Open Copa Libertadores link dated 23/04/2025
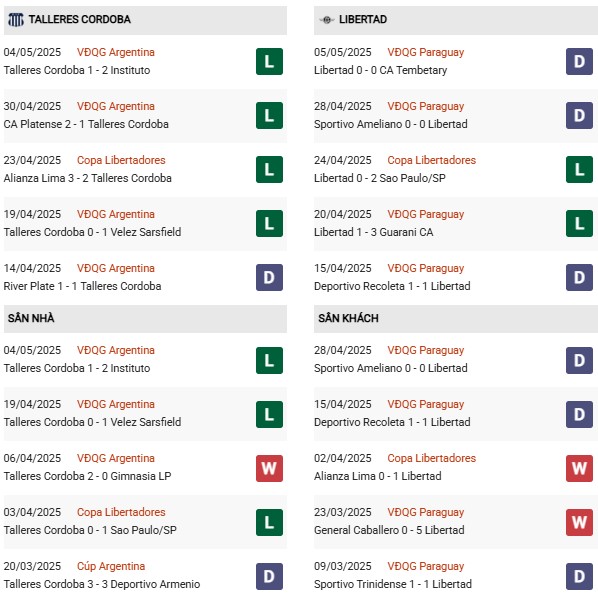This screenshot has width=598, height=596. pos(121,160)
